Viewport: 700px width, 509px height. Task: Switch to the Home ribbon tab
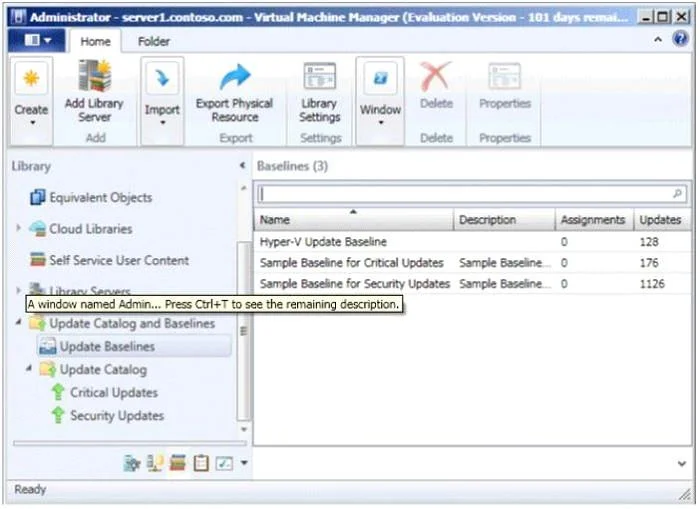[95, 42]
